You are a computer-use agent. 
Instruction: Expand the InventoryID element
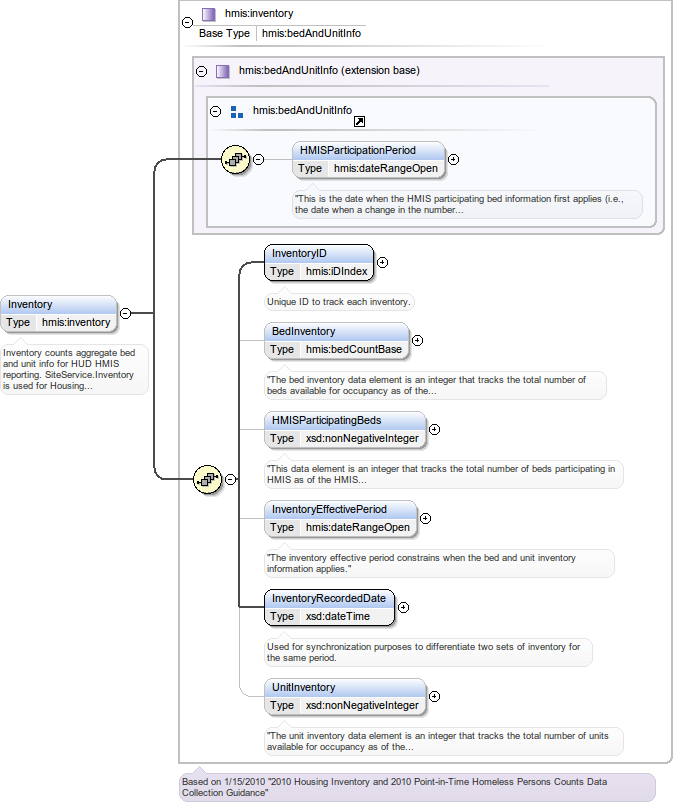[382, 263]
